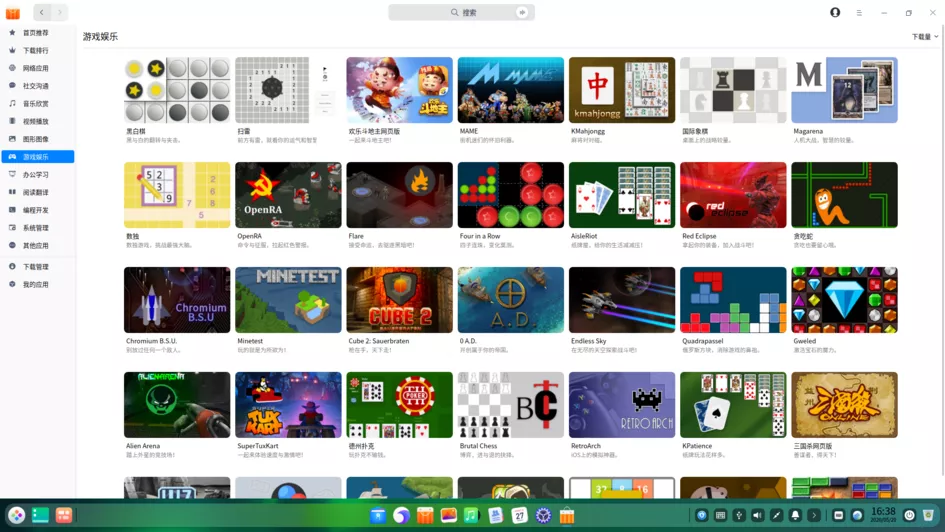Click the Endless Sky title text

tap(588, 341)
